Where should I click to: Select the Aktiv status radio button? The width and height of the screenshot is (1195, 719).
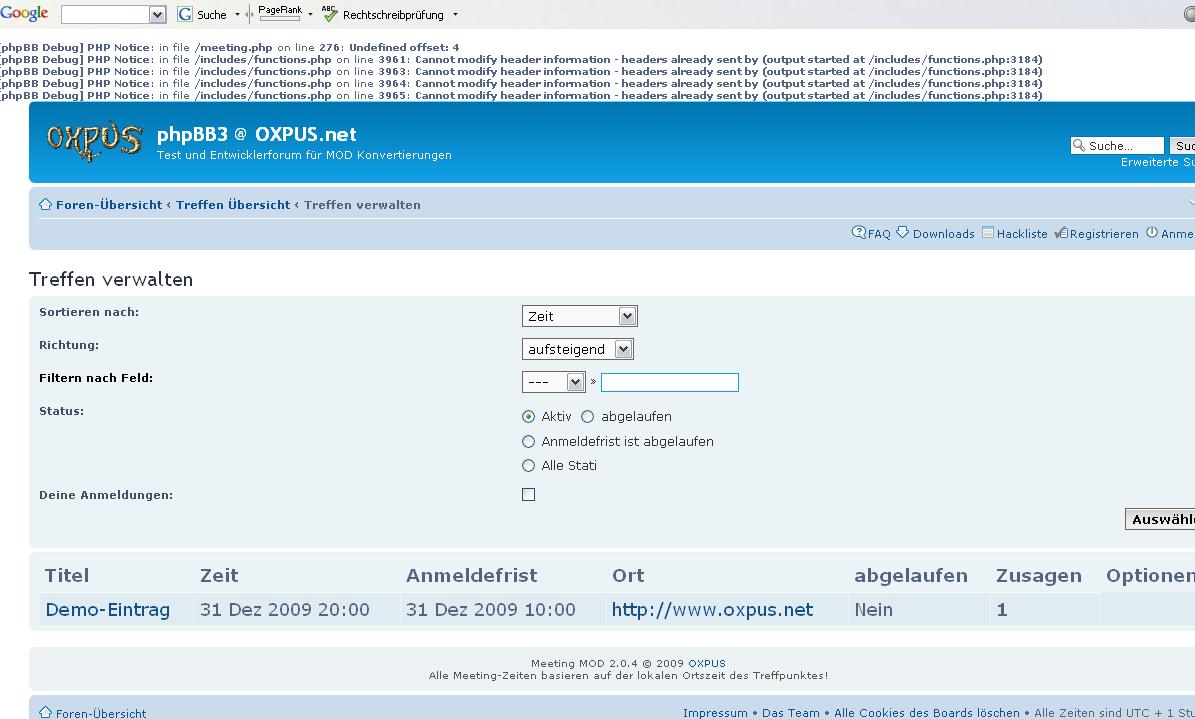tap(529, 417)
